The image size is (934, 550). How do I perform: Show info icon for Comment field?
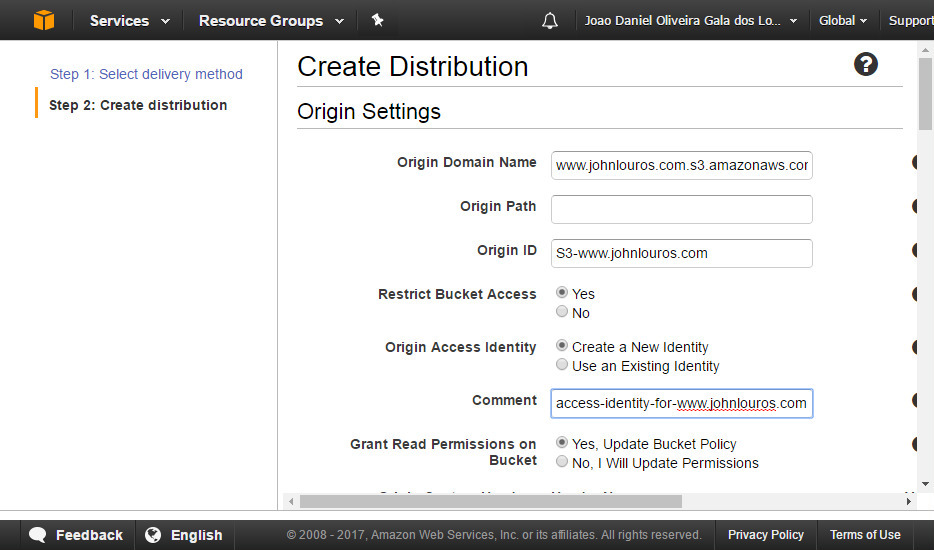tap(914, 400)
